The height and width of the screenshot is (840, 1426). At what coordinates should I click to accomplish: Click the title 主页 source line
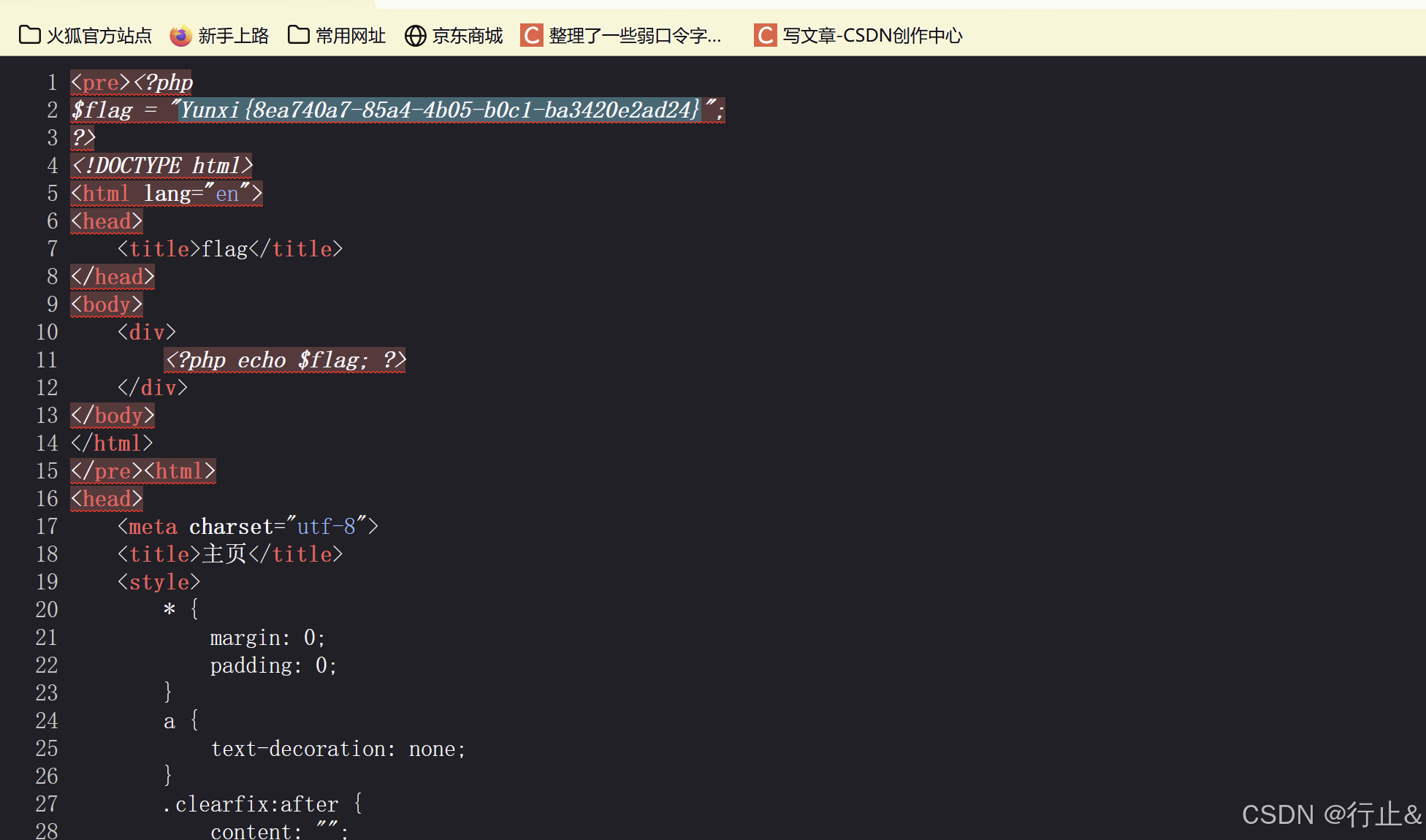coord(229,554)
